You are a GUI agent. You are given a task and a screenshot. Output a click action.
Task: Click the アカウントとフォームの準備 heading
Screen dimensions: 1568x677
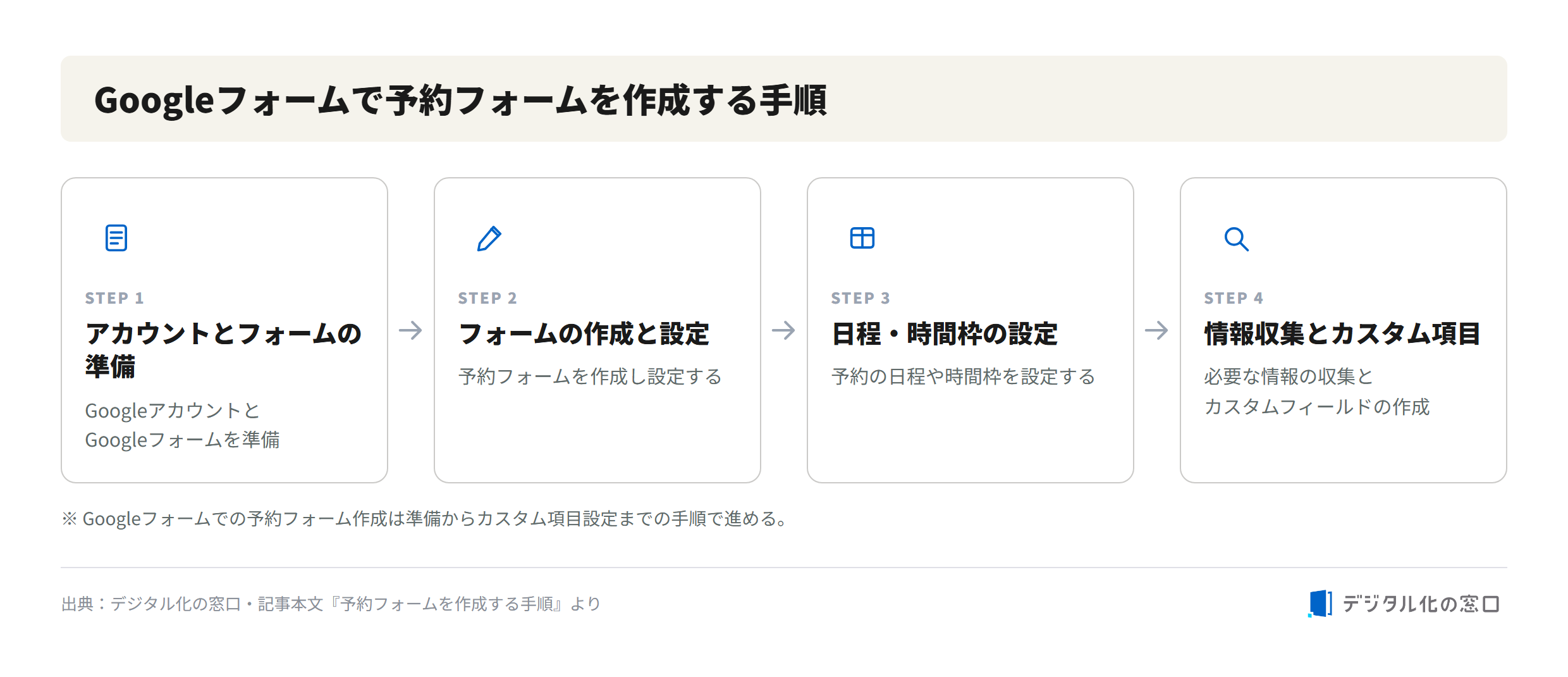223,350
